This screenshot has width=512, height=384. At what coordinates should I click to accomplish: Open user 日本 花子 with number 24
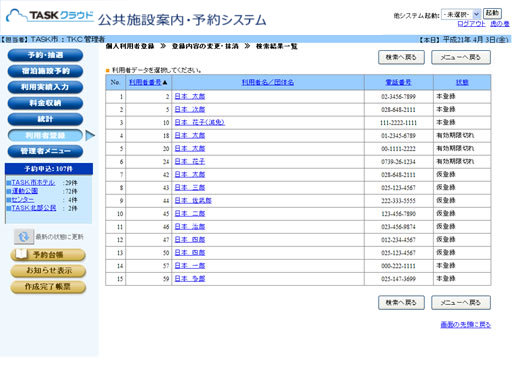[190, 161]
